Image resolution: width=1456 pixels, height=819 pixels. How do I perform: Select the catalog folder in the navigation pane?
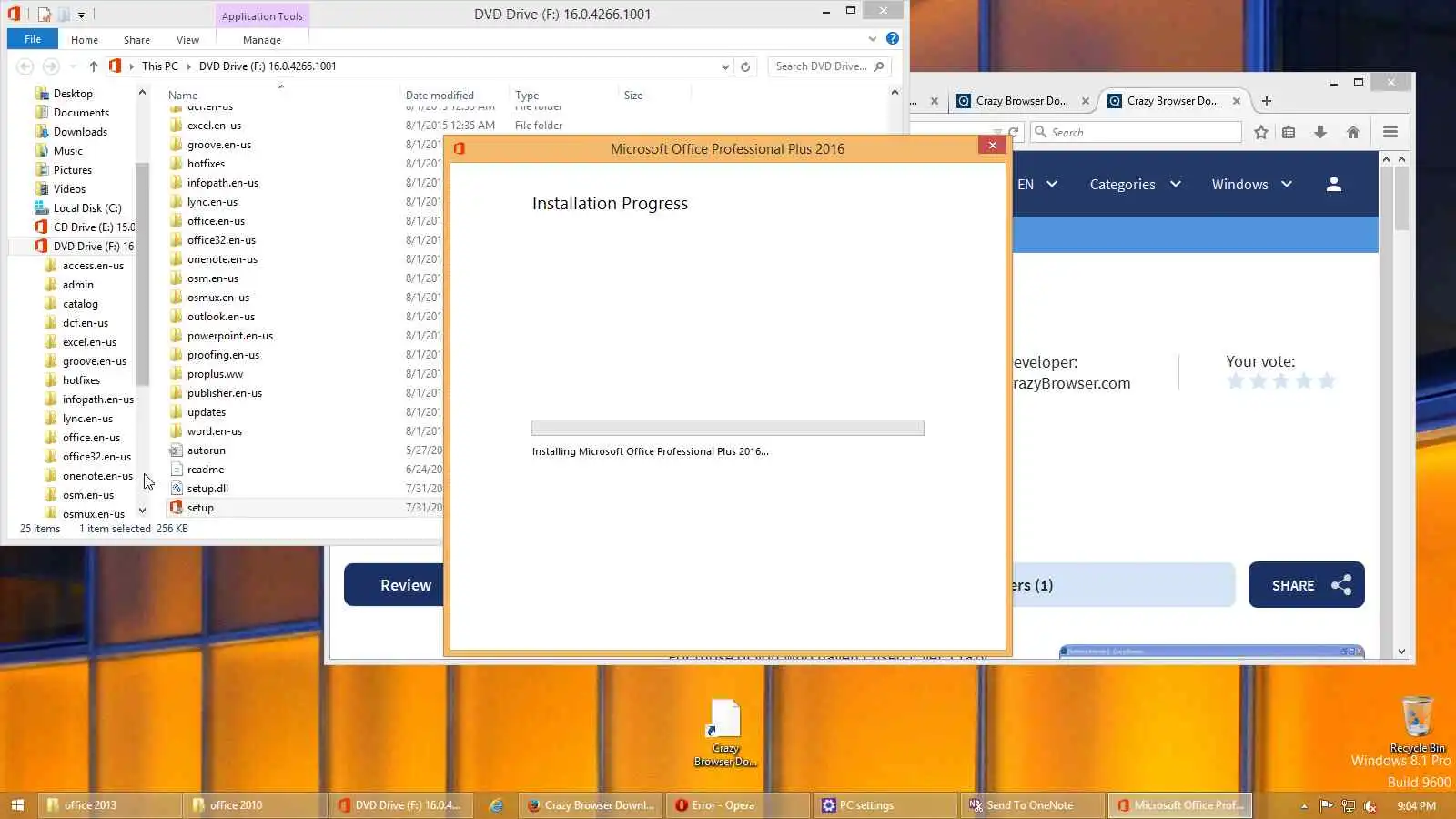[x=80, y=304]
